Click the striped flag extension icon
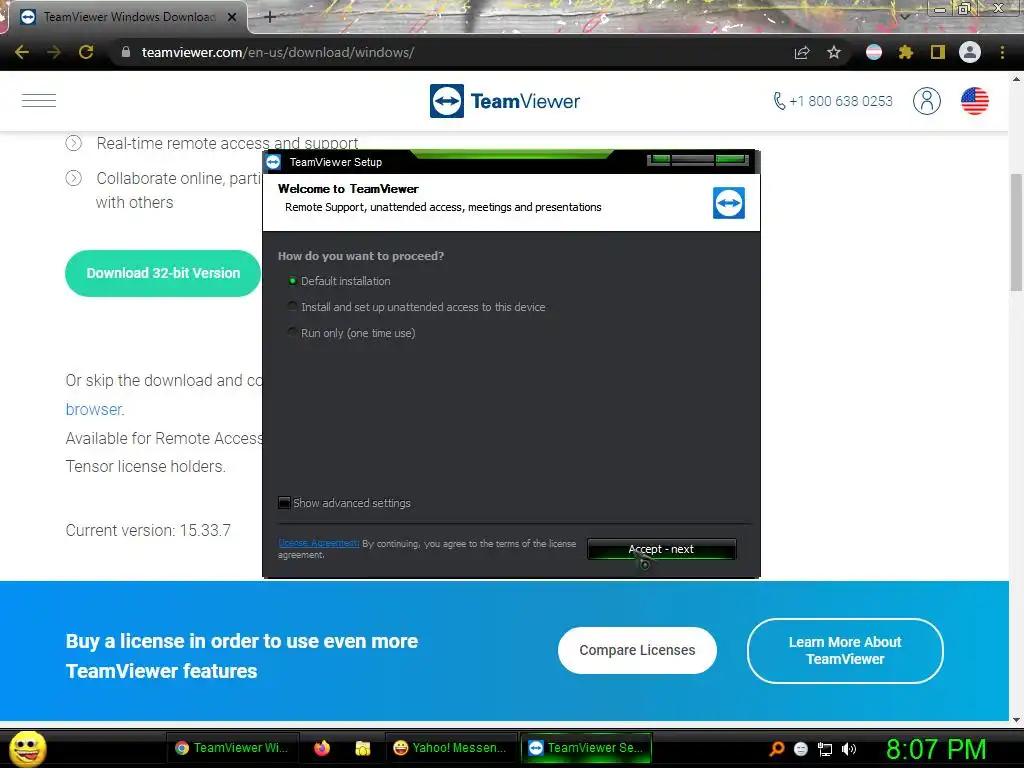Viewport: 1024px width, 768px height. point(874,52)
